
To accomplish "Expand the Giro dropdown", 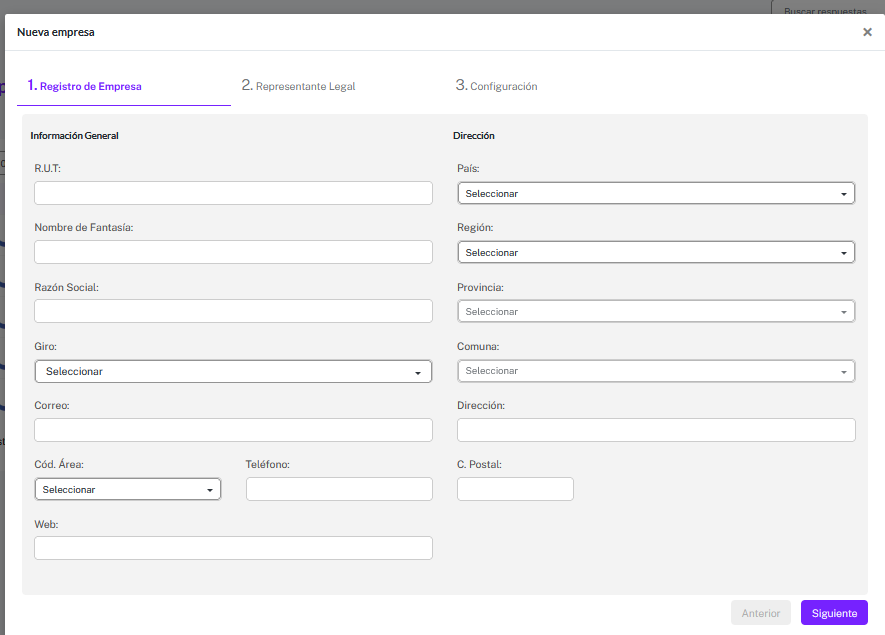I will click(233, 371).
